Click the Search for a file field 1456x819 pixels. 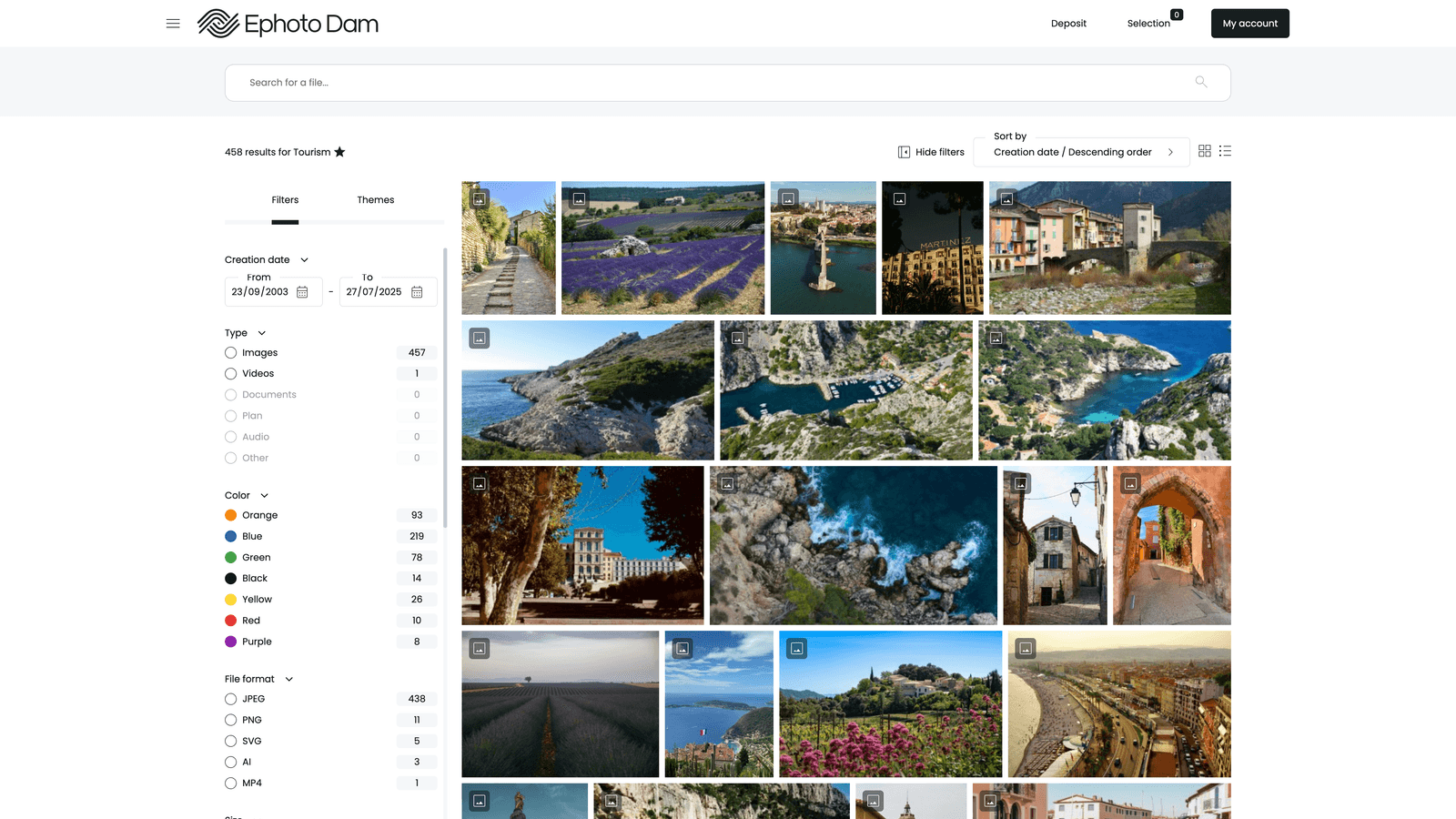[x=728, y=83]
